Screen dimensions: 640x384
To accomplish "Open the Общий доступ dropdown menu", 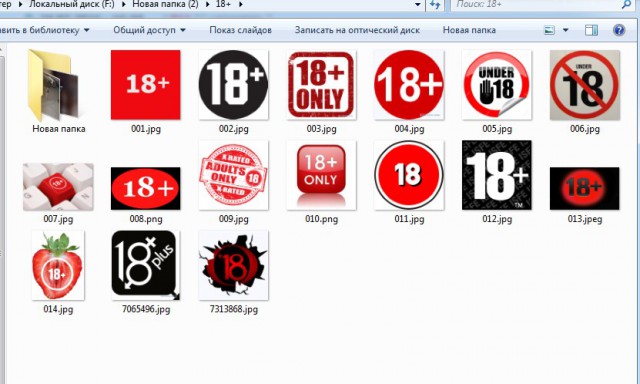I will (x=149, y=30).
